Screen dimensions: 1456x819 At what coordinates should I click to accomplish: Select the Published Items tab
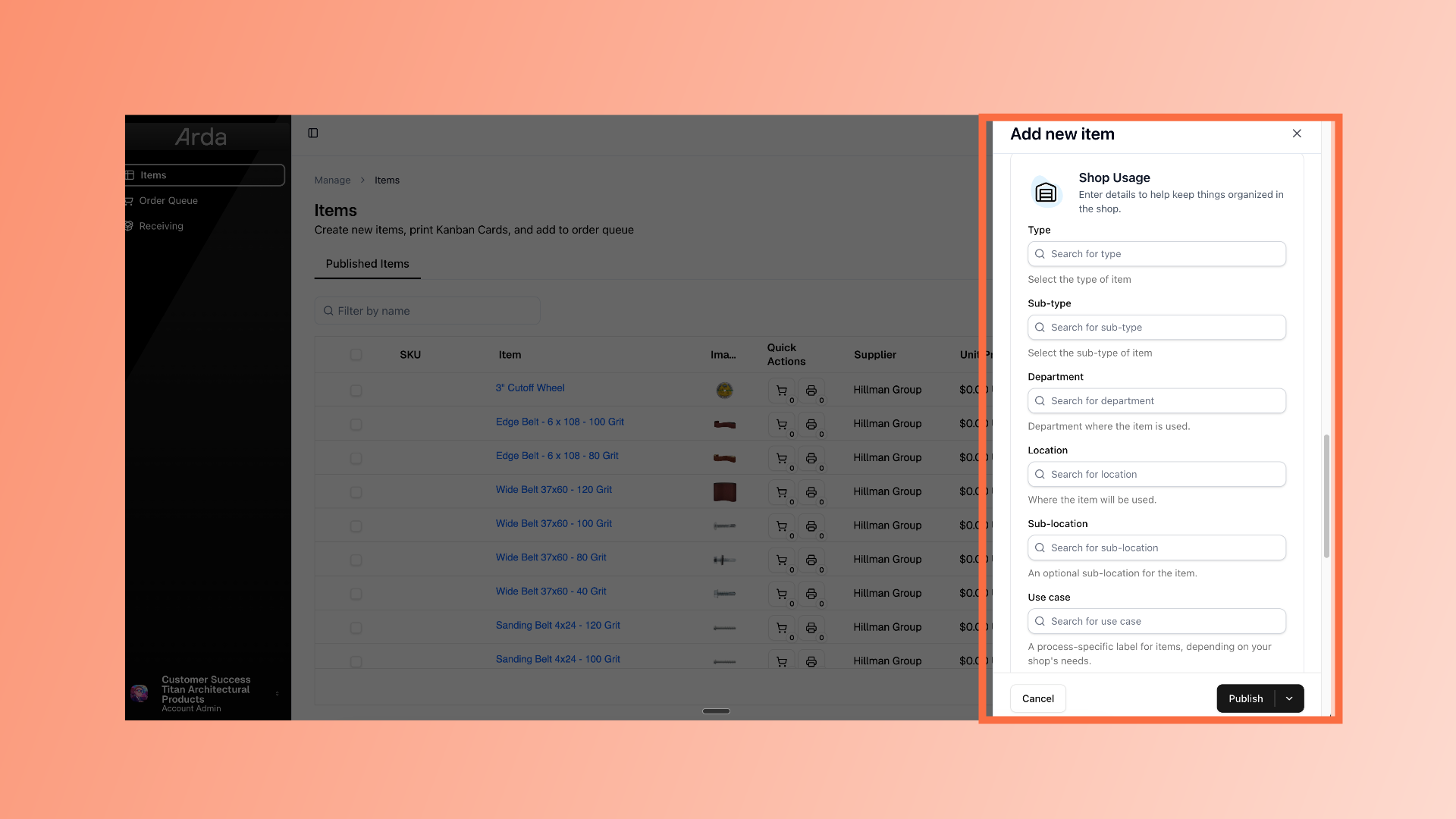click(x=367, y=264)
